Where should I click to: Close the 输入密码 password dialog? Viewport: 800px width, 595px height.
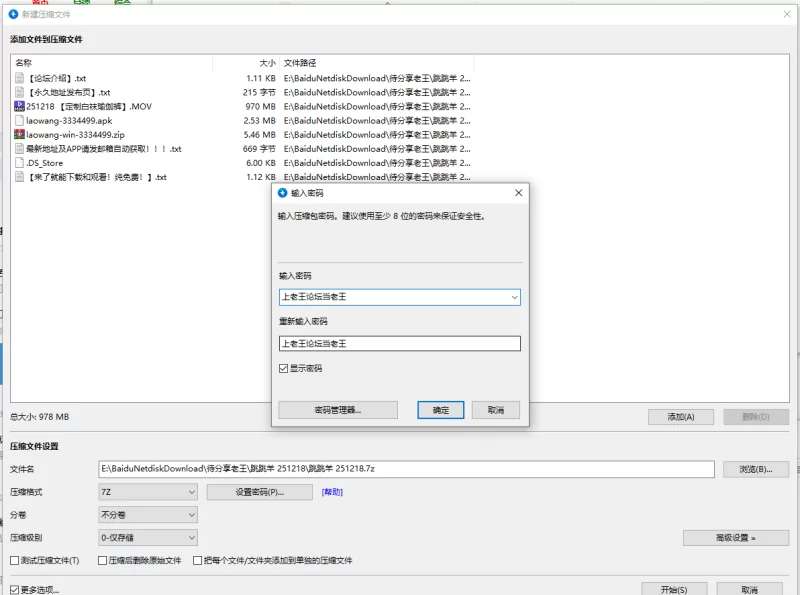pyautogui.click(x=518, y=193)
